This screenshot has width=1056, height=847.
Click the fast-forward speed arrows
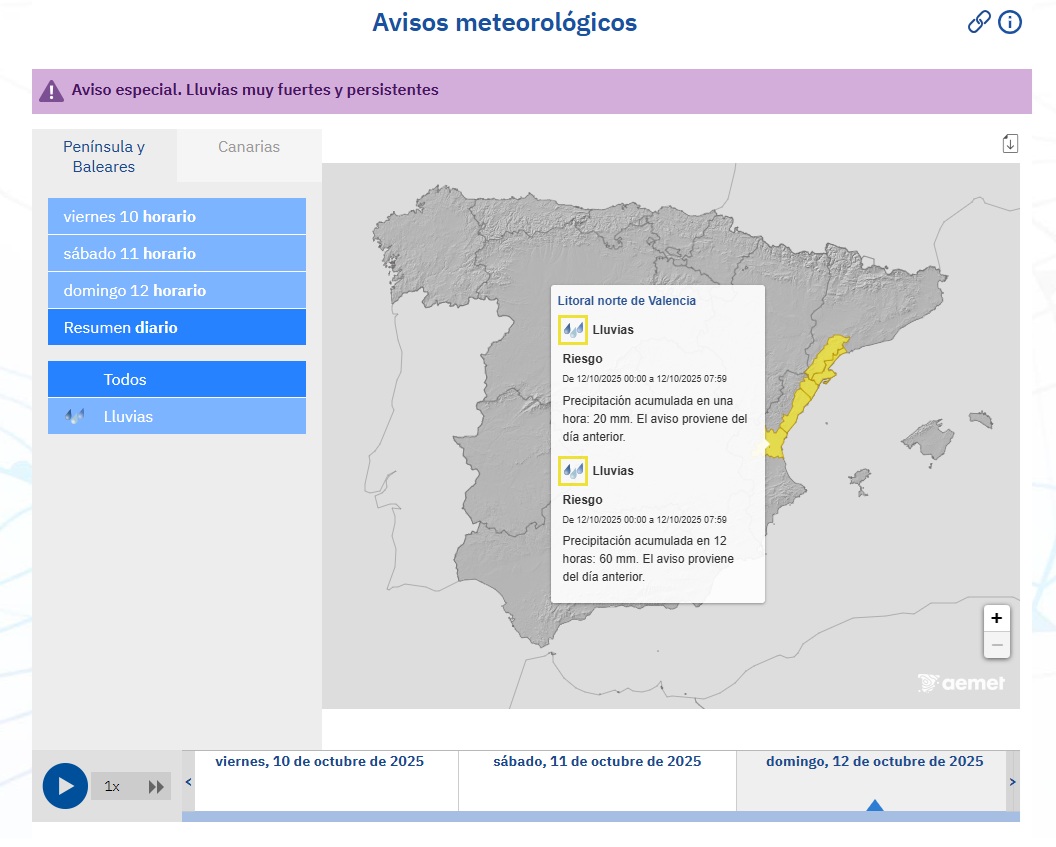point(156,787)
